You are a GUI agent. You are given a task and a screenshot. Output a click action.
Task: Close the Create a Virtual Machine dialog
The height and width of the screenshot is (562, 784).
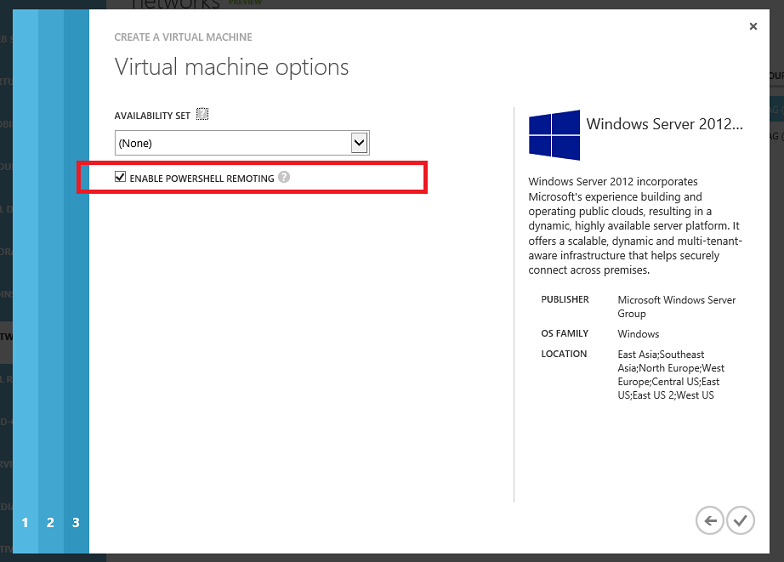[753, 26]
